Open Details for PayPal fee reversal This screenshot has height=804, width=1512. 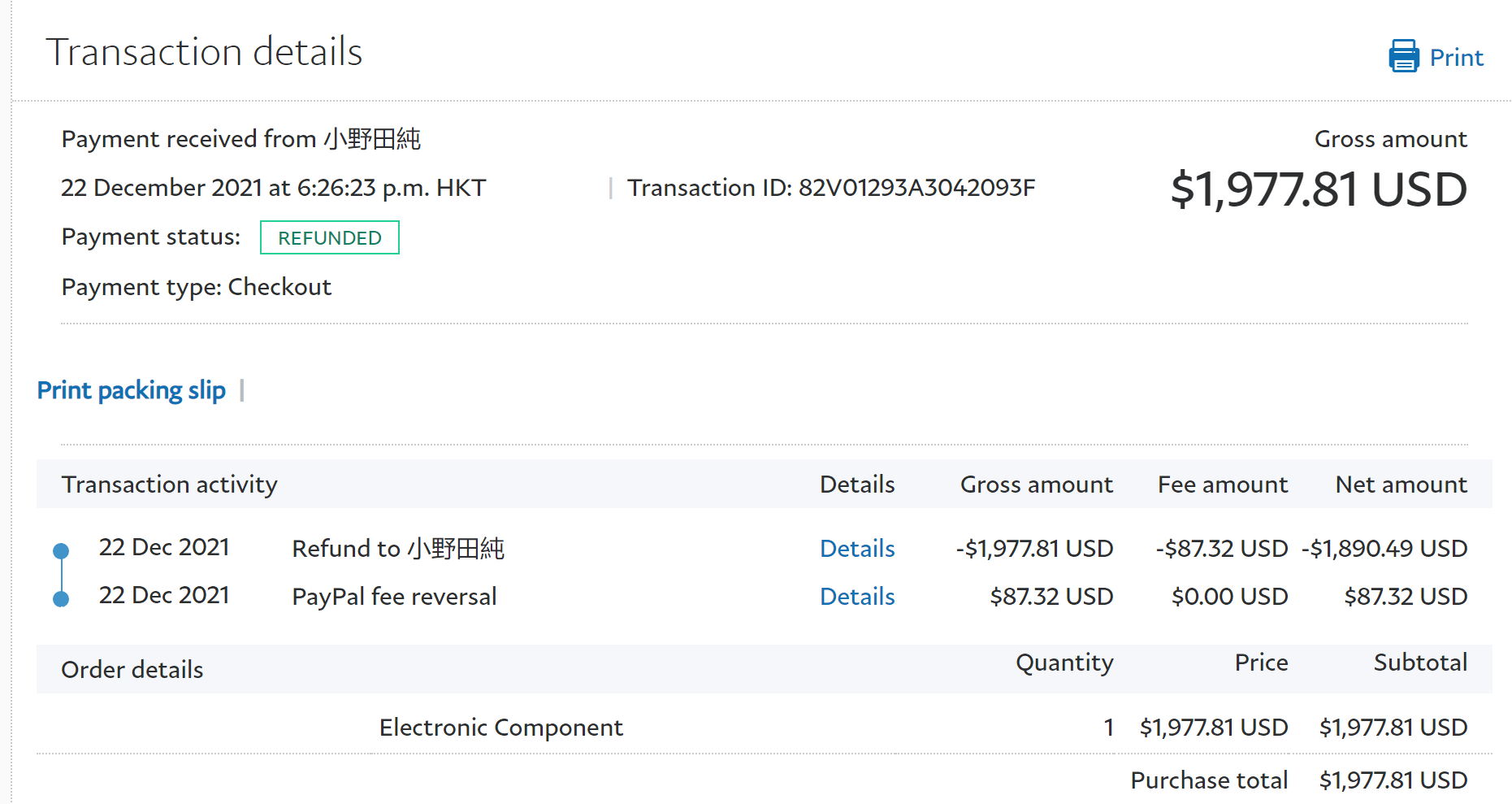tap(857, 597)
